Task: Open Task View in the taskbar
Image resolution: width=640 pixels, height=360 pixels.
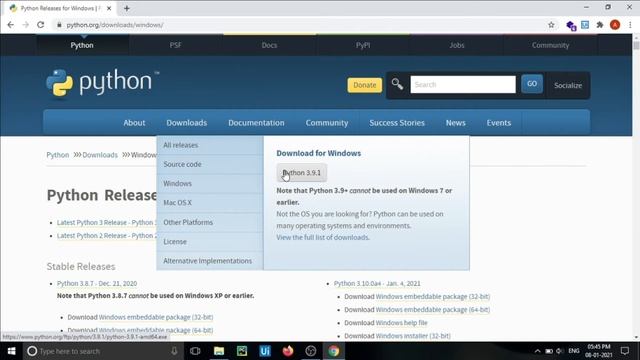Action: point(195,351)
